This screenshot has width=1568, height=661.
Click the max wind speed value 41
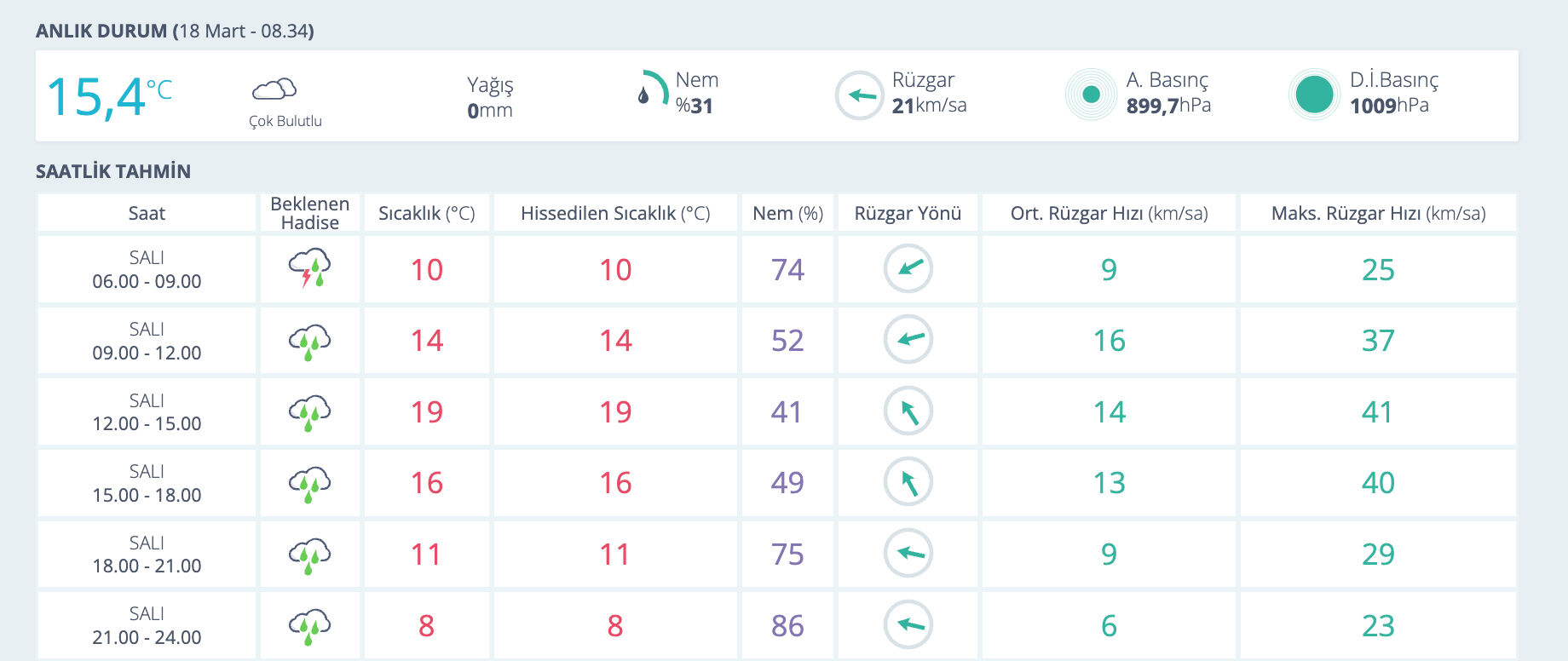tap(1377, 412)
